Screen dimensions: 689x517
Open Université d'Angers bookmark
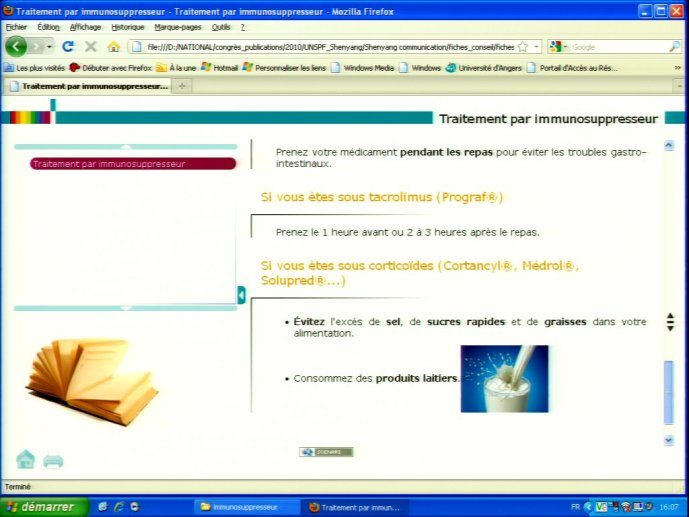pyautogui.click(x=484, y=68)
